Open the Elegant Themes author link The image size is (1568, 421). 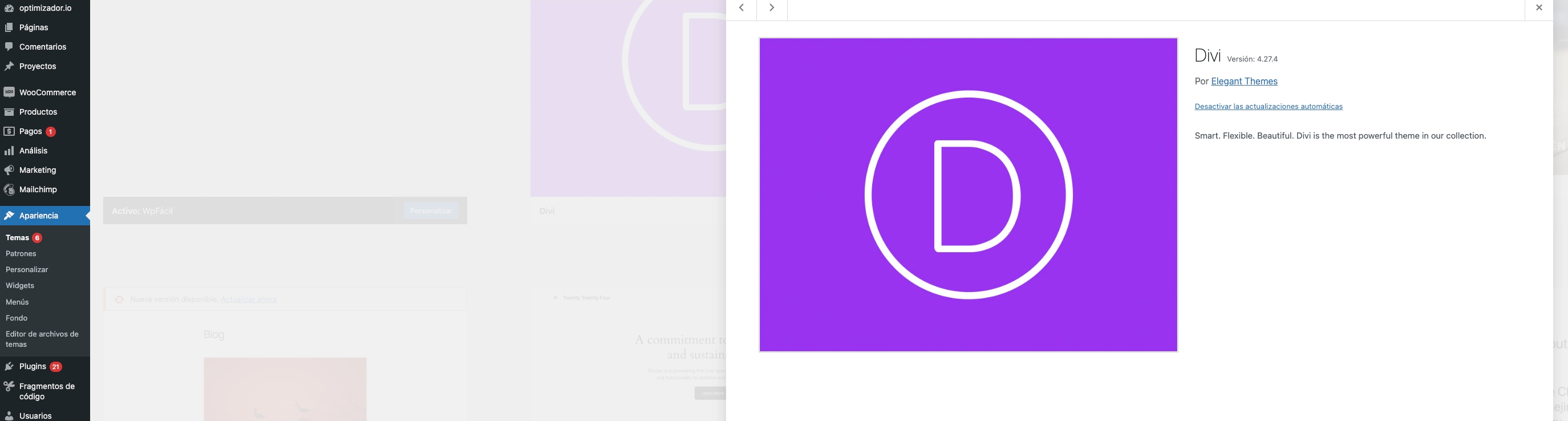1244,82
